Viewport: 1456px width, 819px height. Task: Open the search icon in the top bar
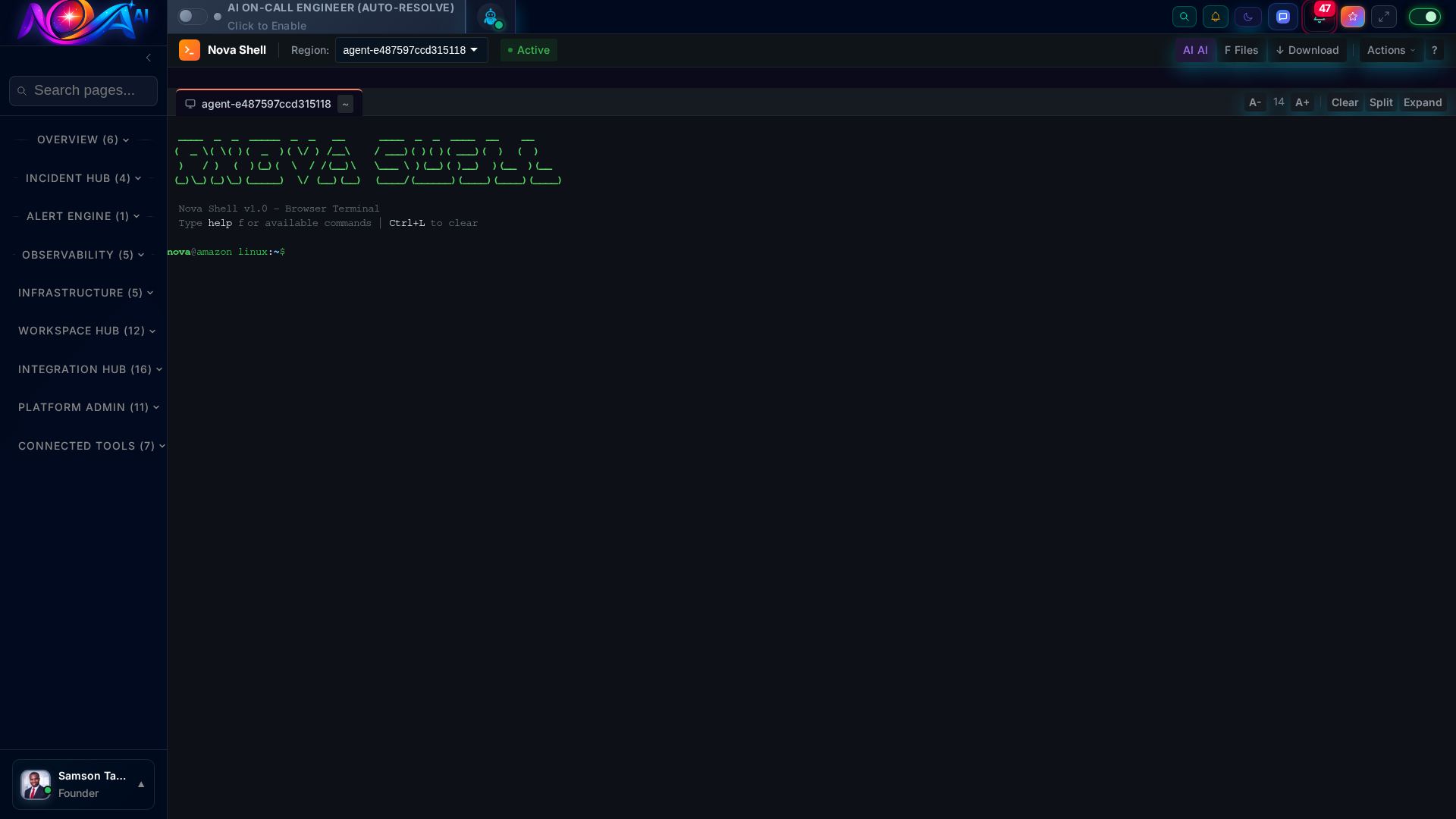pos(1185,16)
